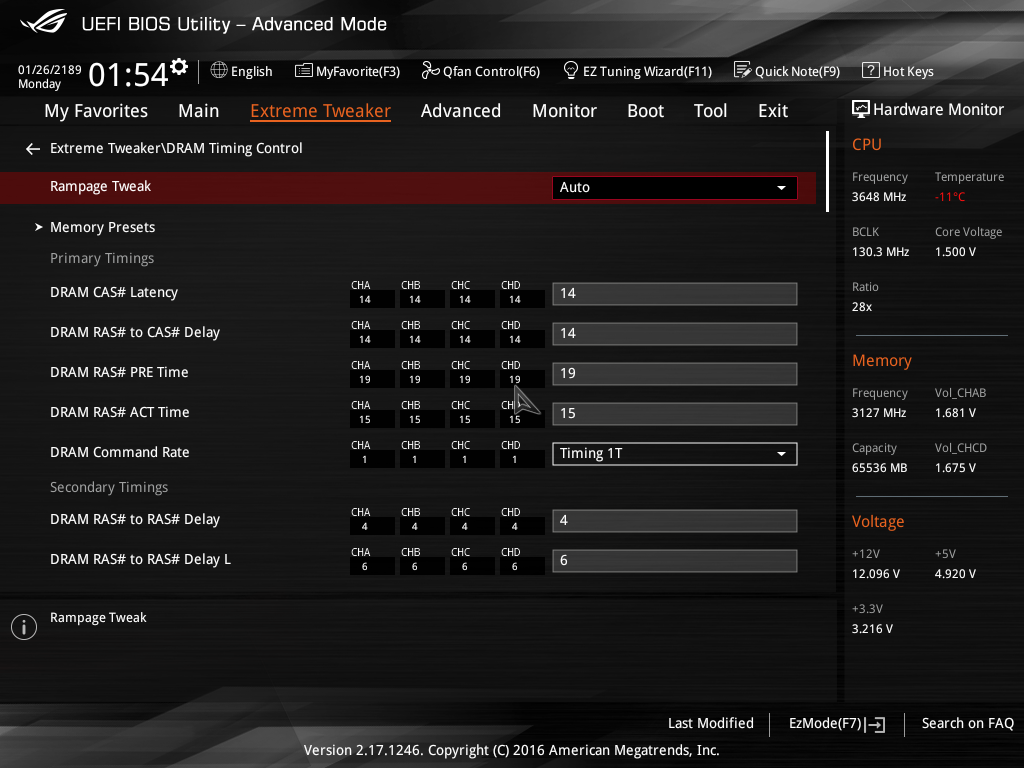Click the Hardware Monitor heading
This screenshot has width=1024, height=768.
coord(938,110)
